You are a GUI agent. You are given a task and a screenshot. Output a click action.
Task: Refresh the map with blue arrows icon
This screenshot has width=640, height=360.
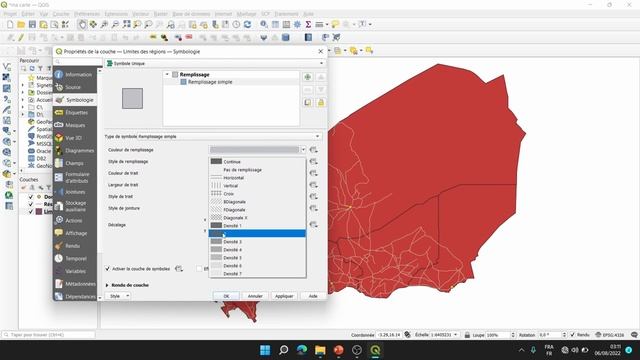247,24
